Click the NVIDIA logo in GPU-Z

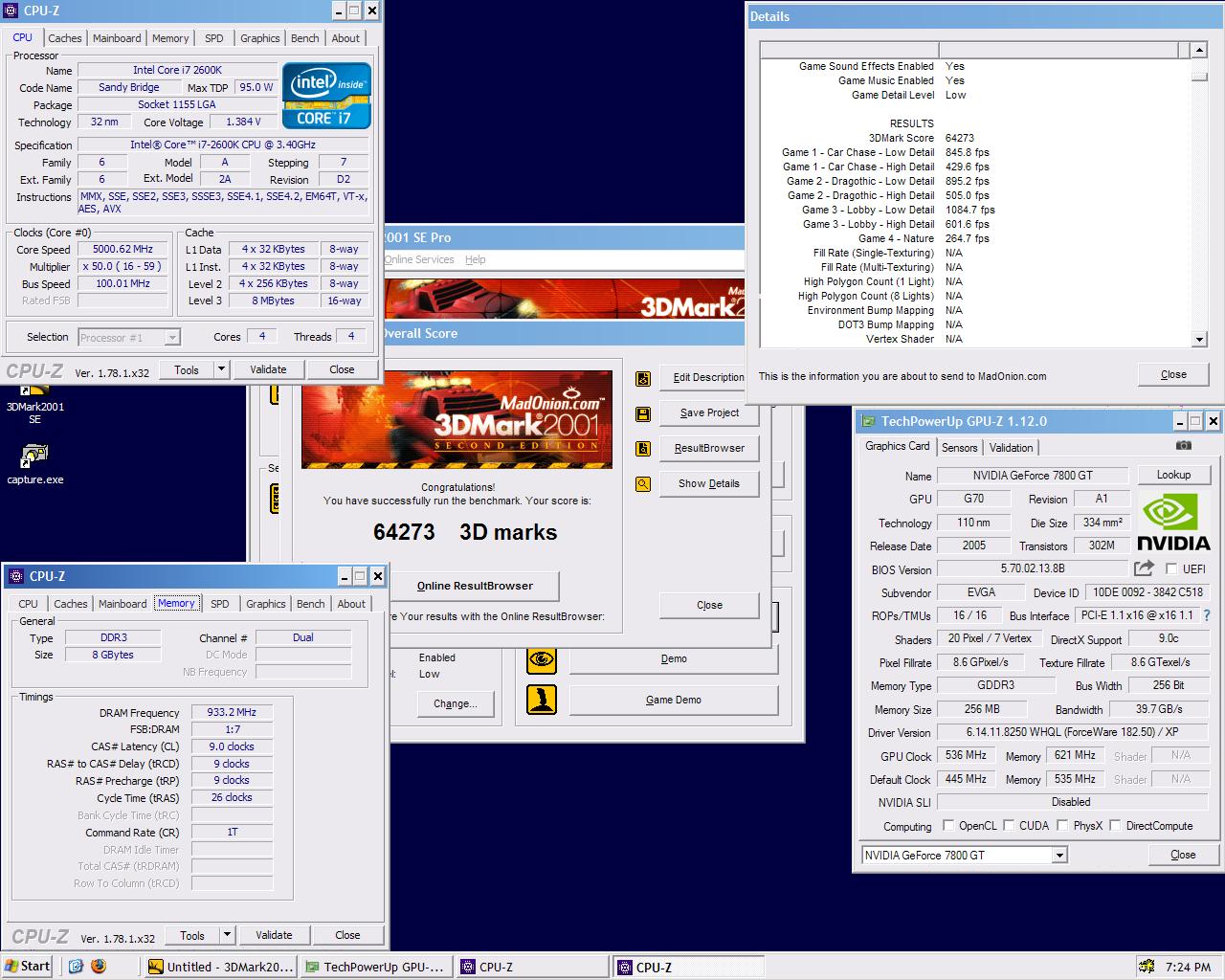point(1173,522)
